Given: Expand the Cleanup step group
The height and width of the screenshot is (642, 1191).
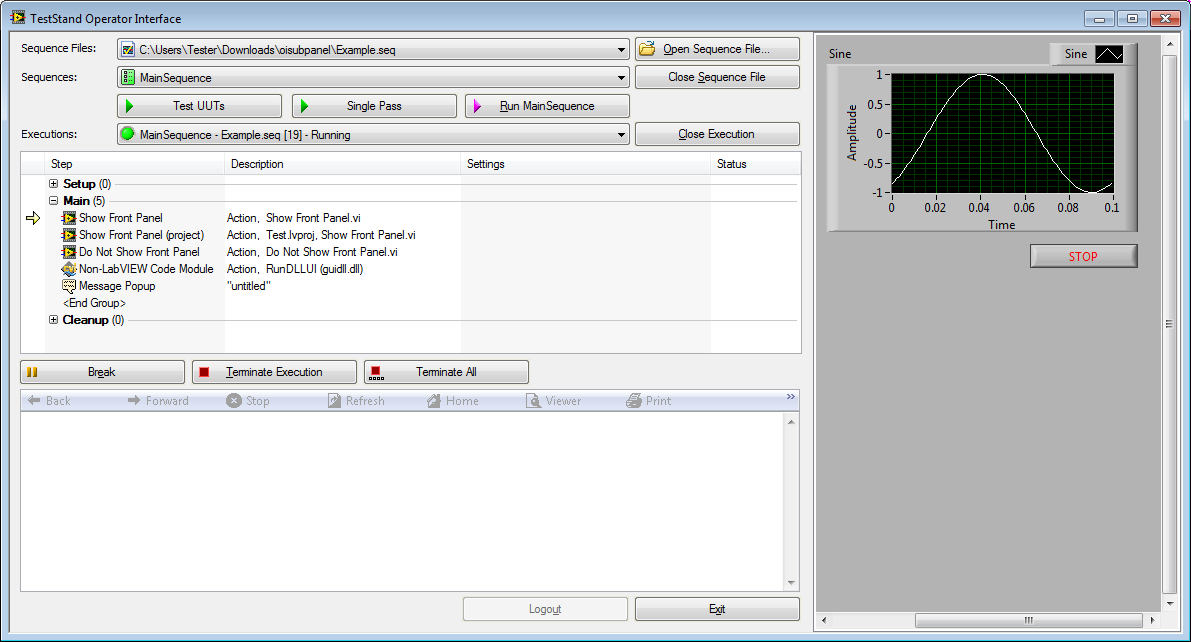Looking at the screenshot, I should point(53,319).
